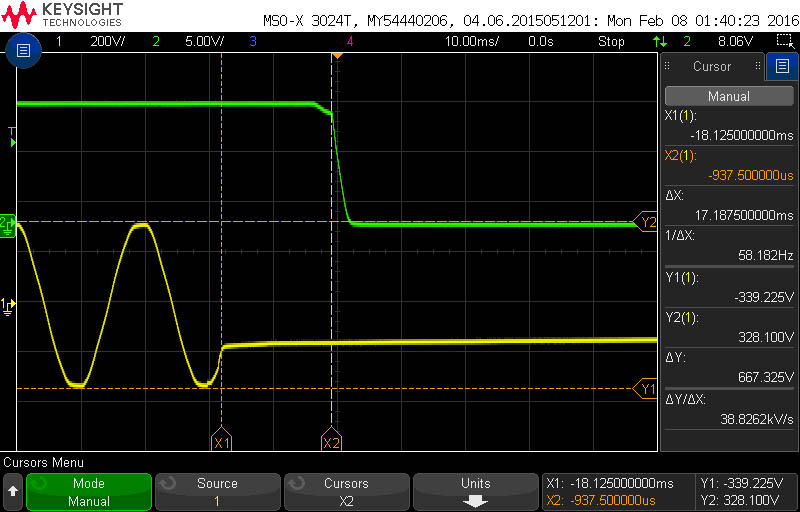Click the channel 2 ground reference marker
This screenshot has width=800, height=512.
tap(9, 226)
